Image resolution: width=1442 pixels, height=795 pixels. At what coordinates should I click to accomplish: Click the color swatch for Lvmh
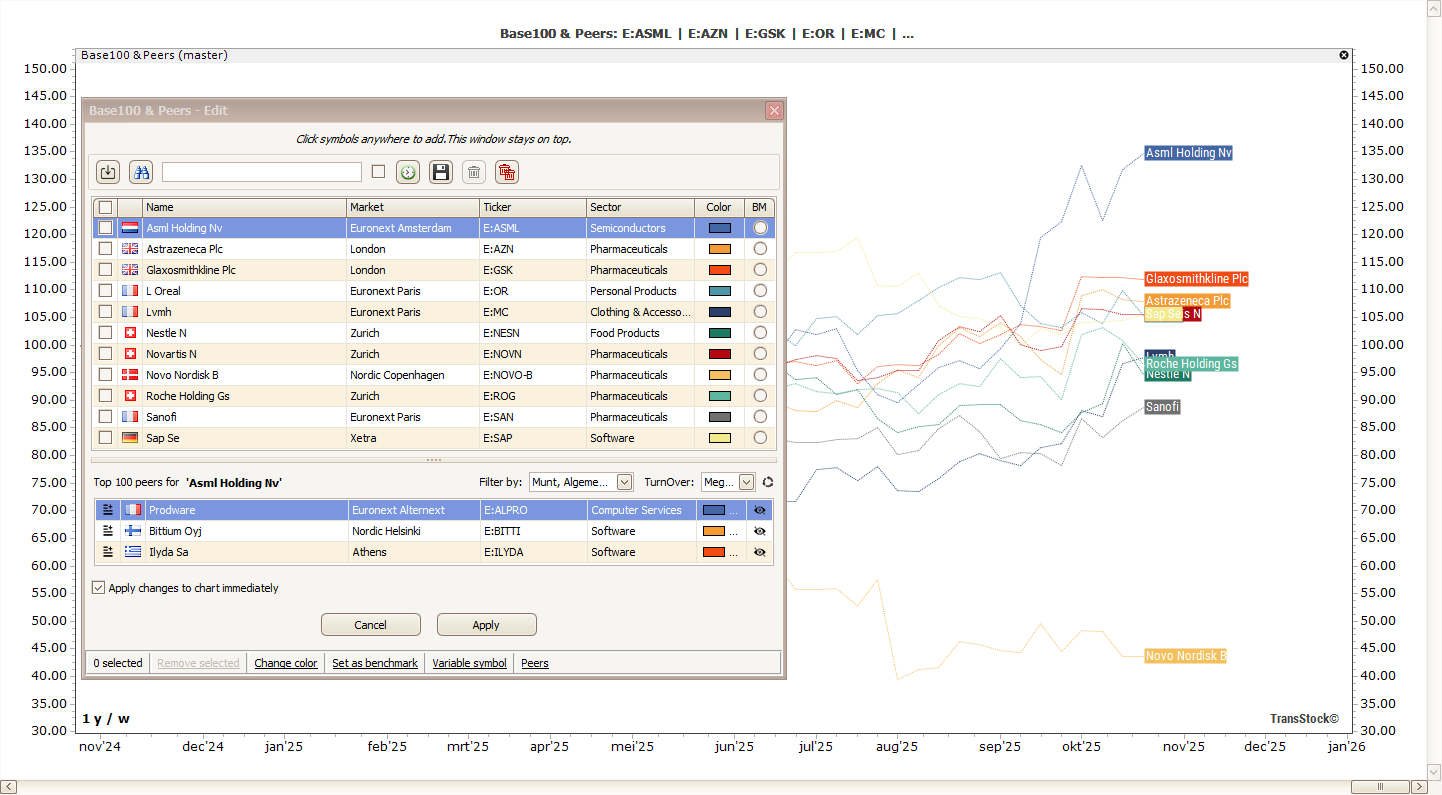click(x=719, y=312)
